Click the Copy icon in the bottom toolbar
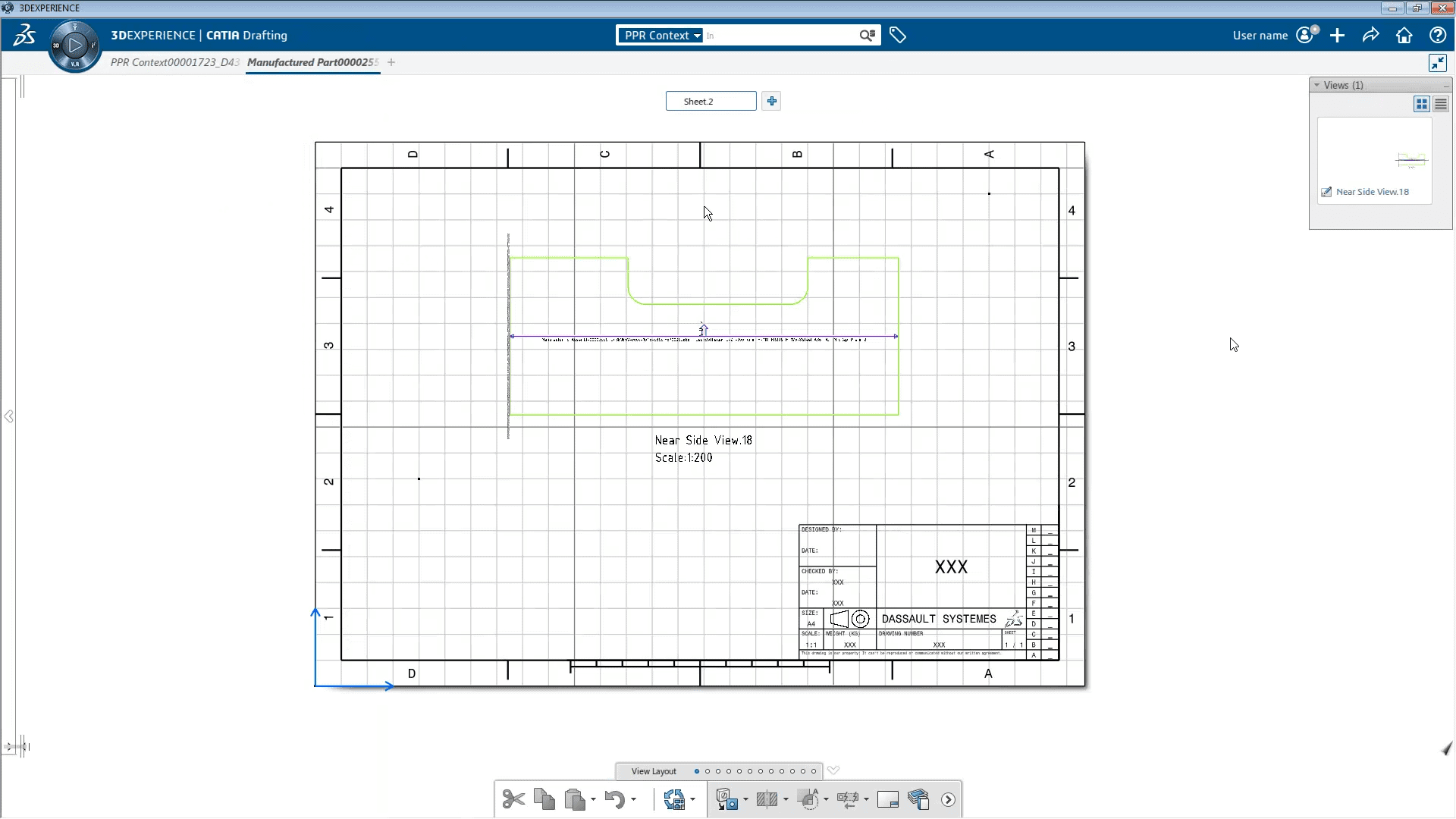This screenshot has width=1456, height=819. [x=544, y=799]
